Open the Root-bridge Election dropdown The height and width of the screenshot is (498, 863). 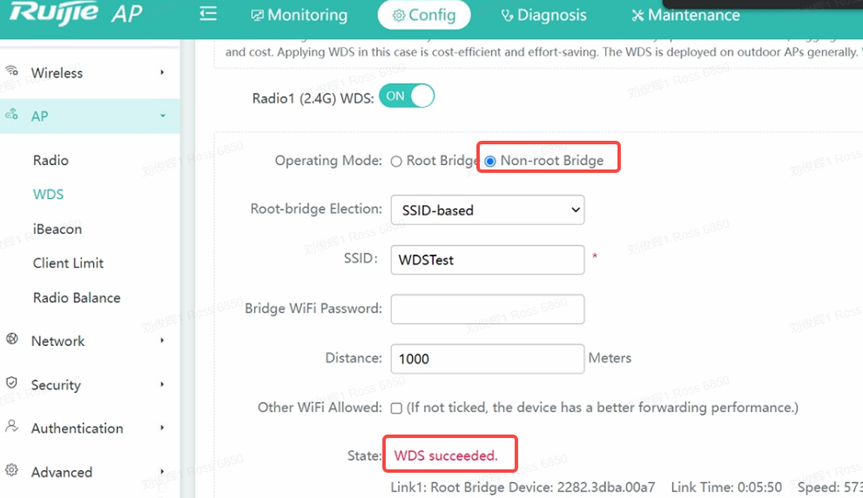tap(487, 210)
